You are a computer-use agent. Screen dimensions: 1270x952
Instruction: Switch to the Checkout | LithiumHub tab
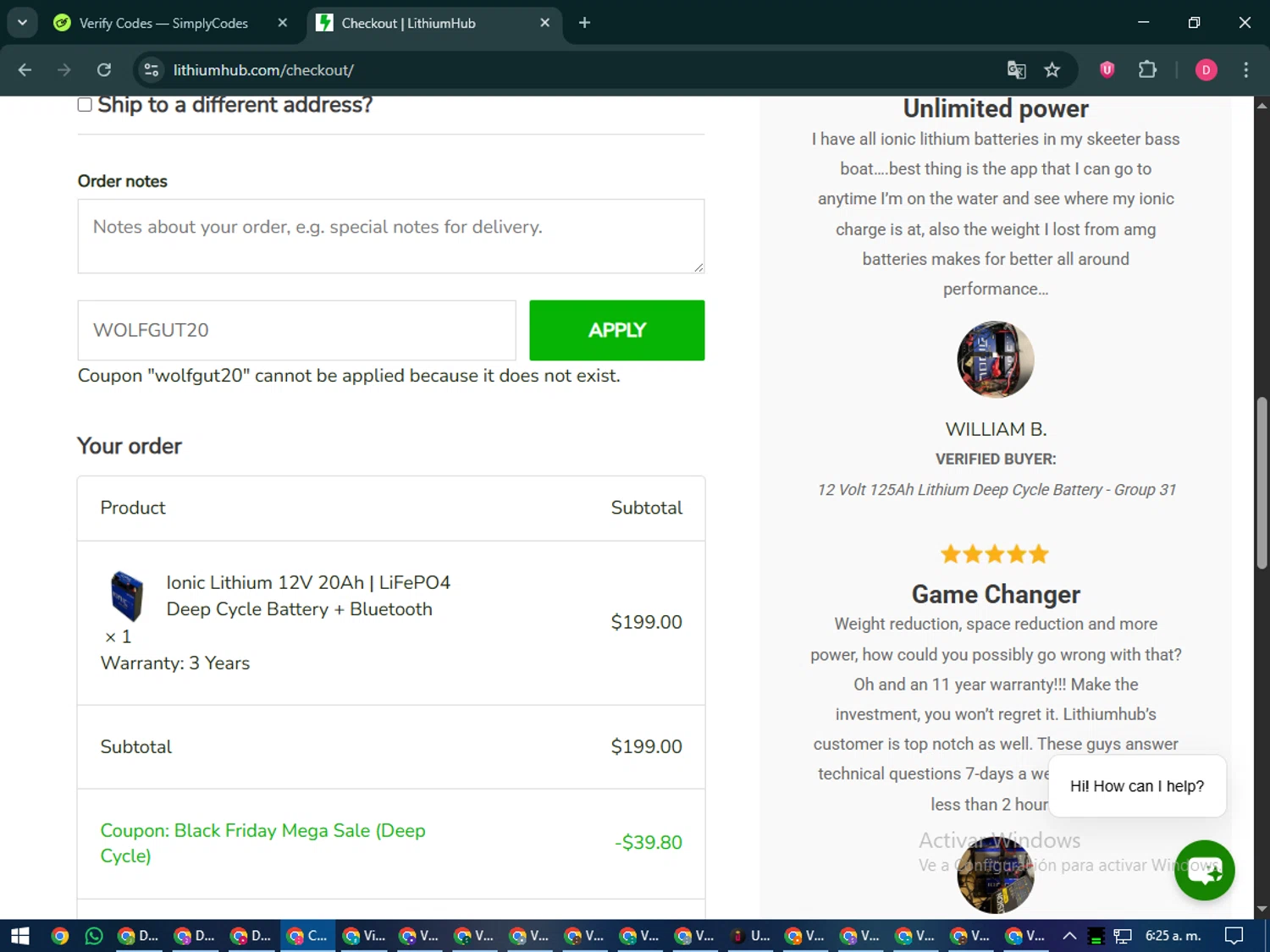[x=408, y=23]
